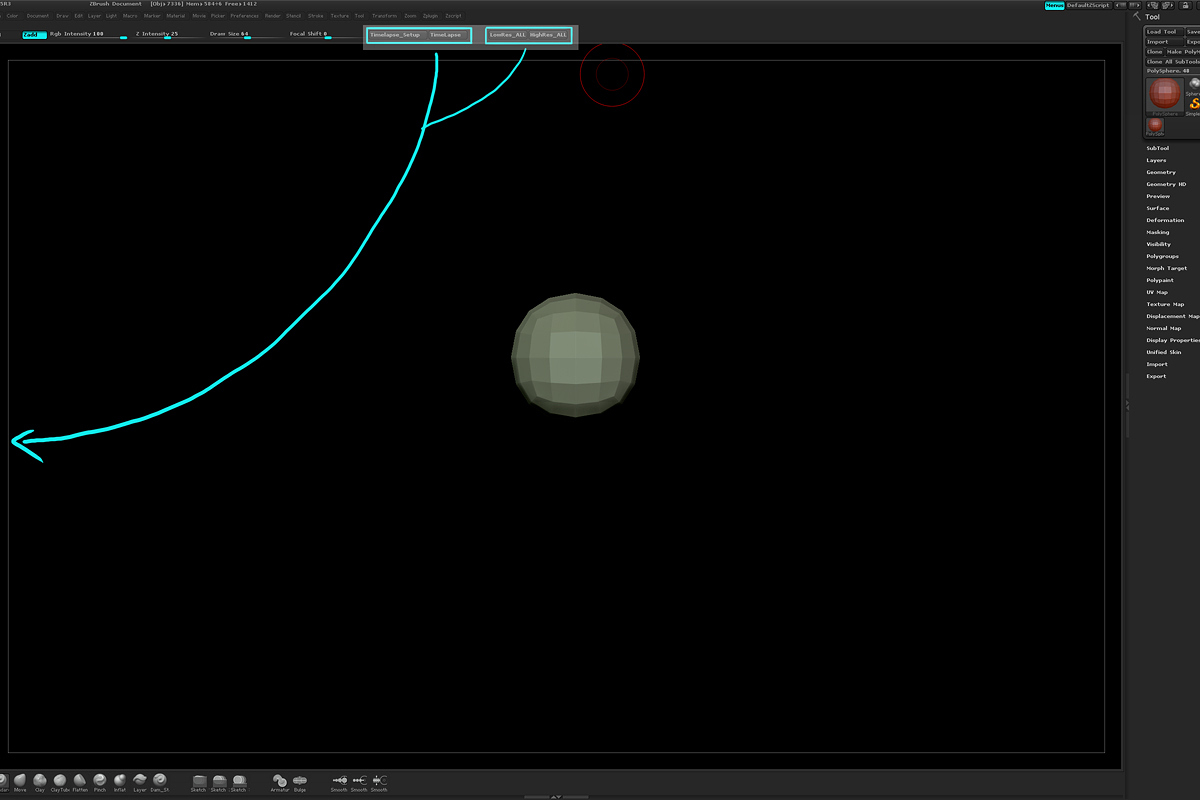
Task: Select the Move brush
Action: coord(20,781)
